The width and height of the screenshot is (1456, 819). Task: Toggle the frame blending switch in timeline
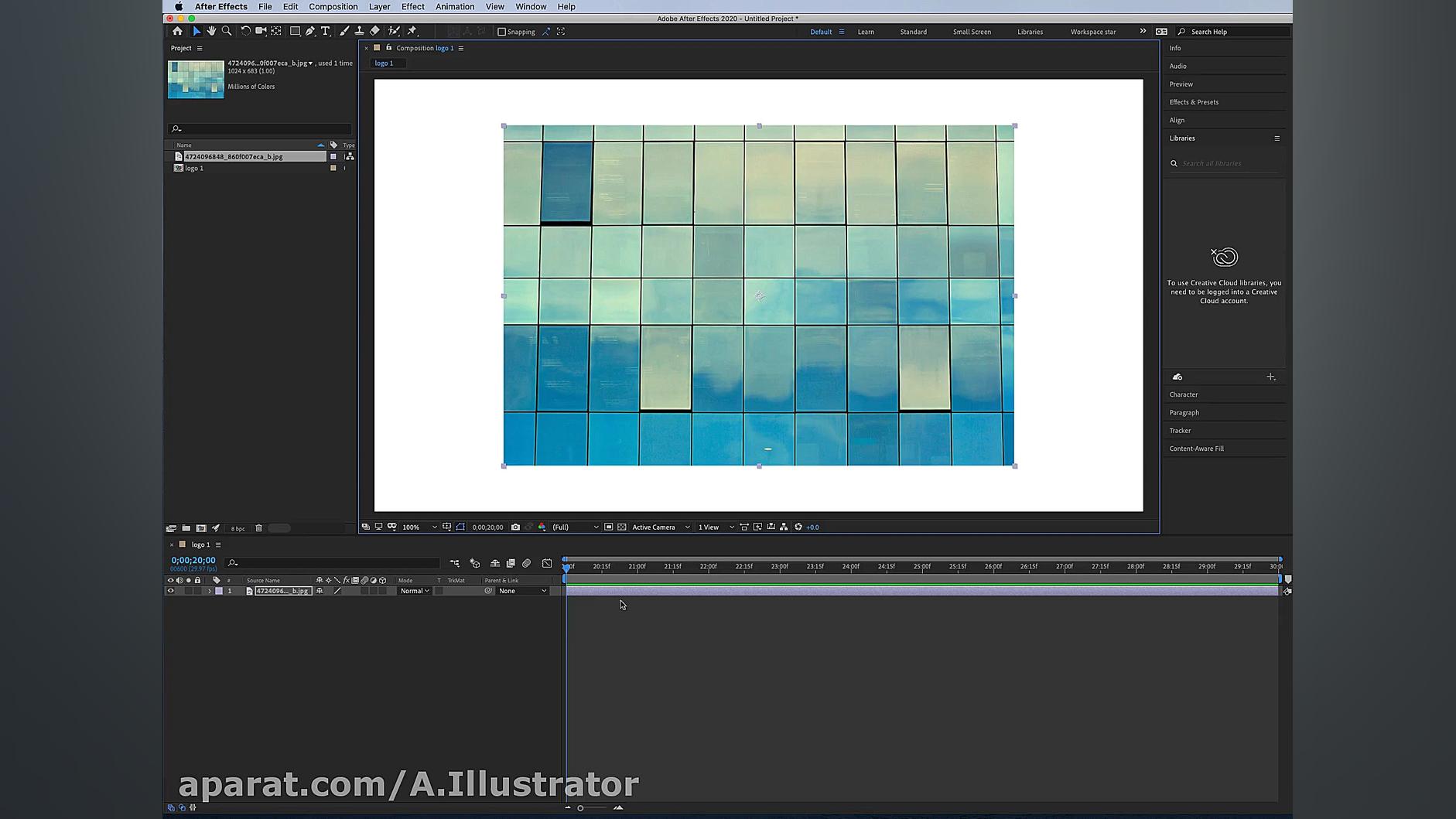pos(511,564)
